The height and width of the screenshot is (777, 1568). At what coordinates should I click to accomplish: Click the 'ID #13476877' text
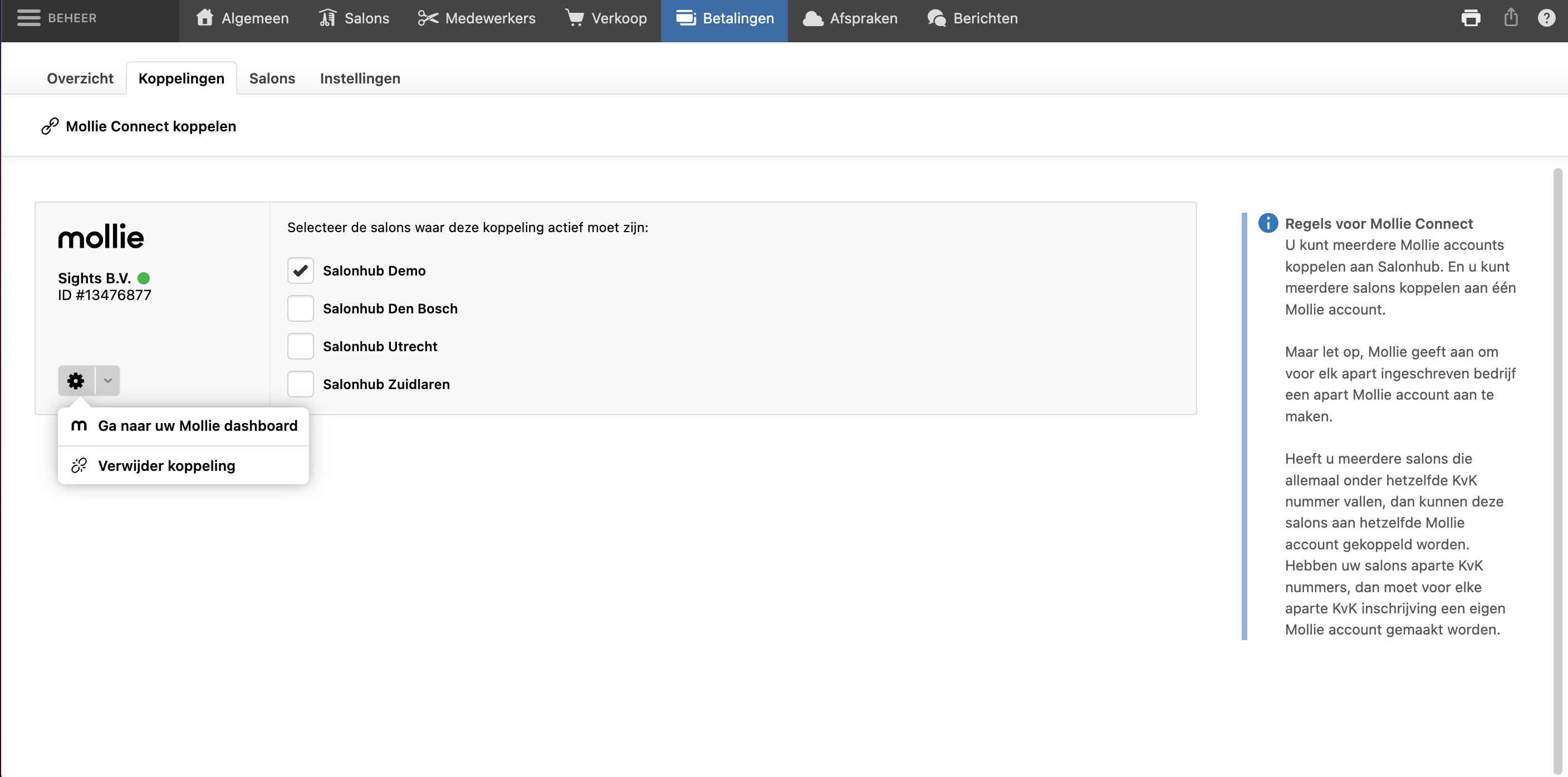[x=105, y=295]
